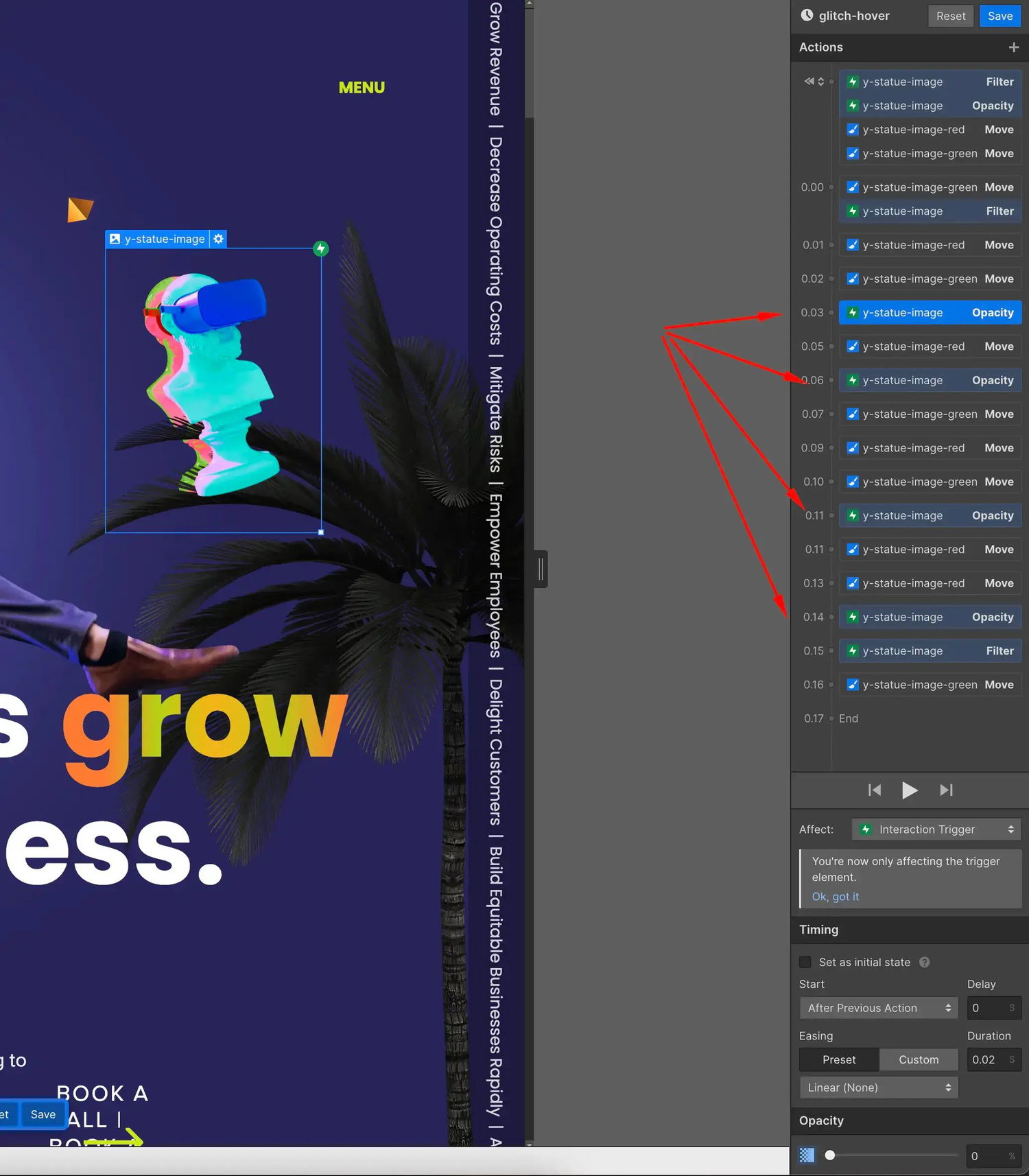Click opacity checkerboard swatch icon
Screen dimensions: 1029x1176
point(807,1155)
